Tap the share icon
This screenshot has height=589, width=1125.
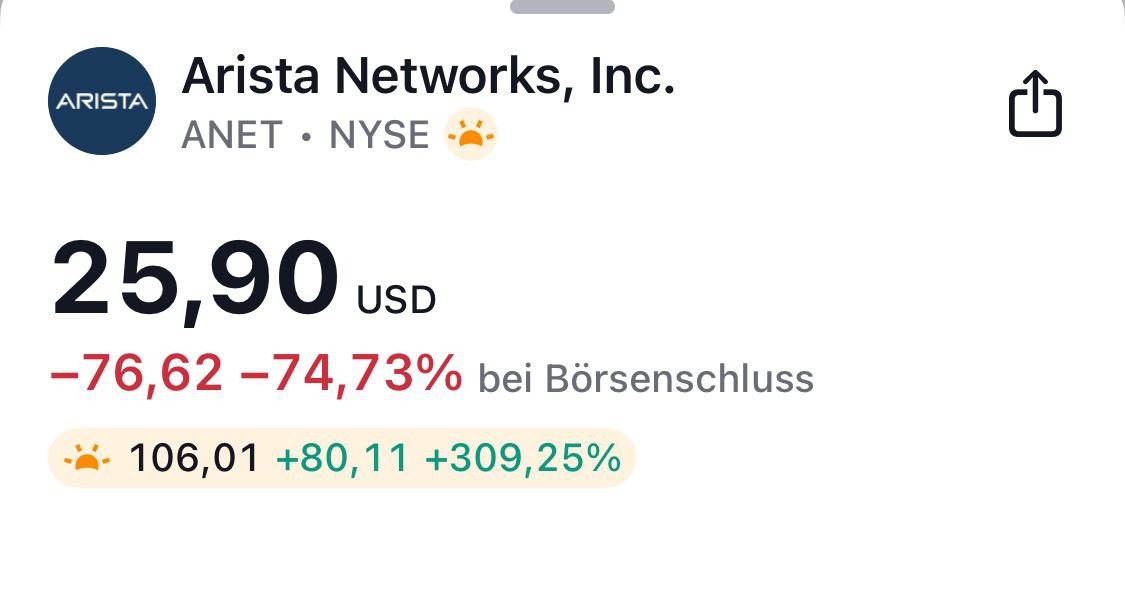(x=1035, y=102)
